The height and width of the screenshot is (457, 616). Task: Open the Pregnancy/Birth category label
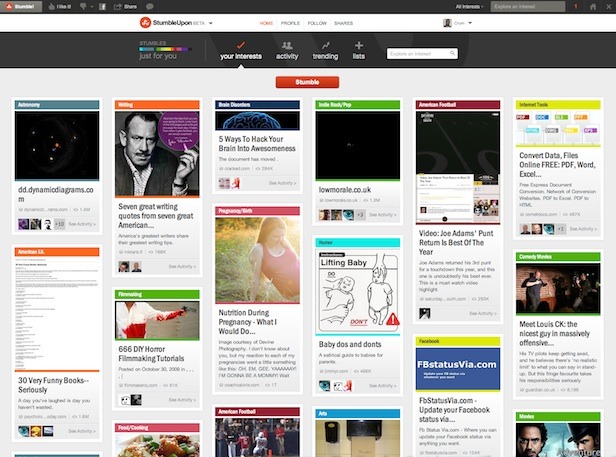pyautogui.click(x=257, y=211)
